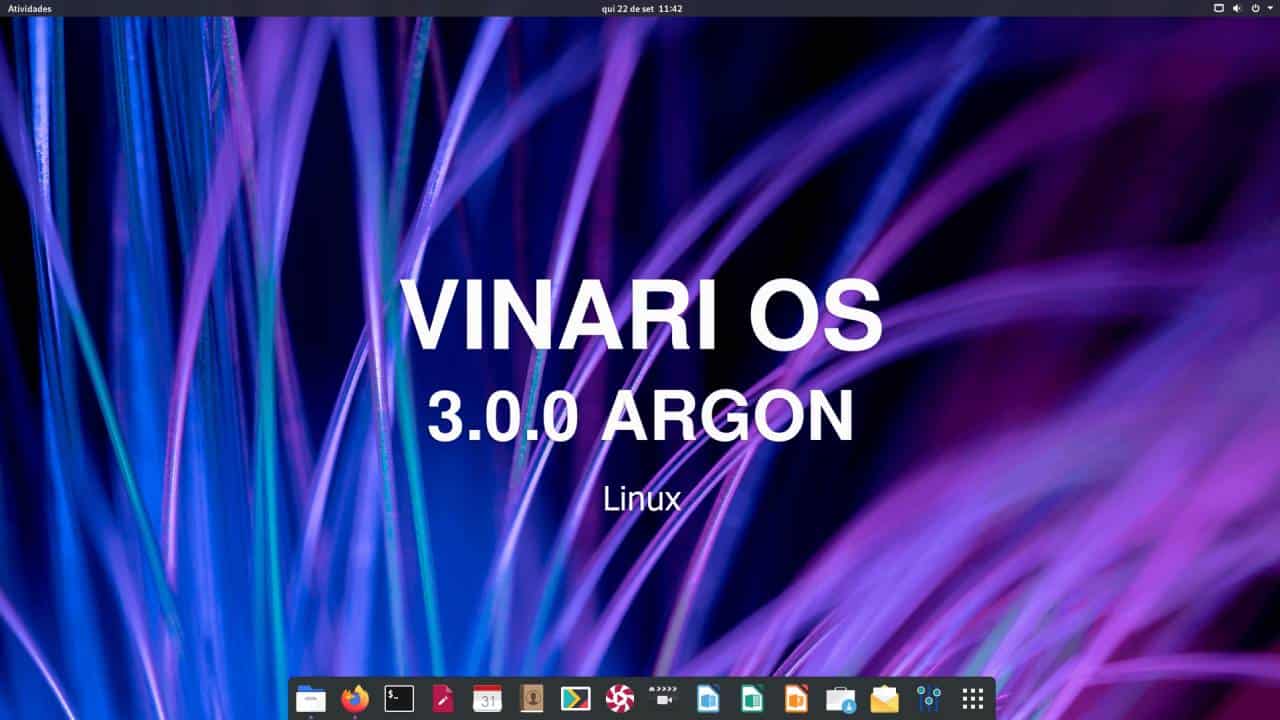This screenshot has width=1280, height=720.
Task: Open the files manager from the dock
Action: coord(311,699)
